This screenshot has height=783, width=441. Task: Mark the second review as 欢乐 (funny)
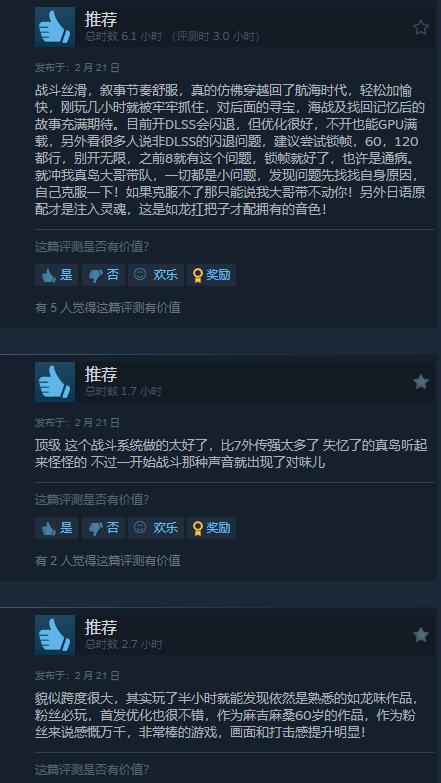(x=156, y=528)
